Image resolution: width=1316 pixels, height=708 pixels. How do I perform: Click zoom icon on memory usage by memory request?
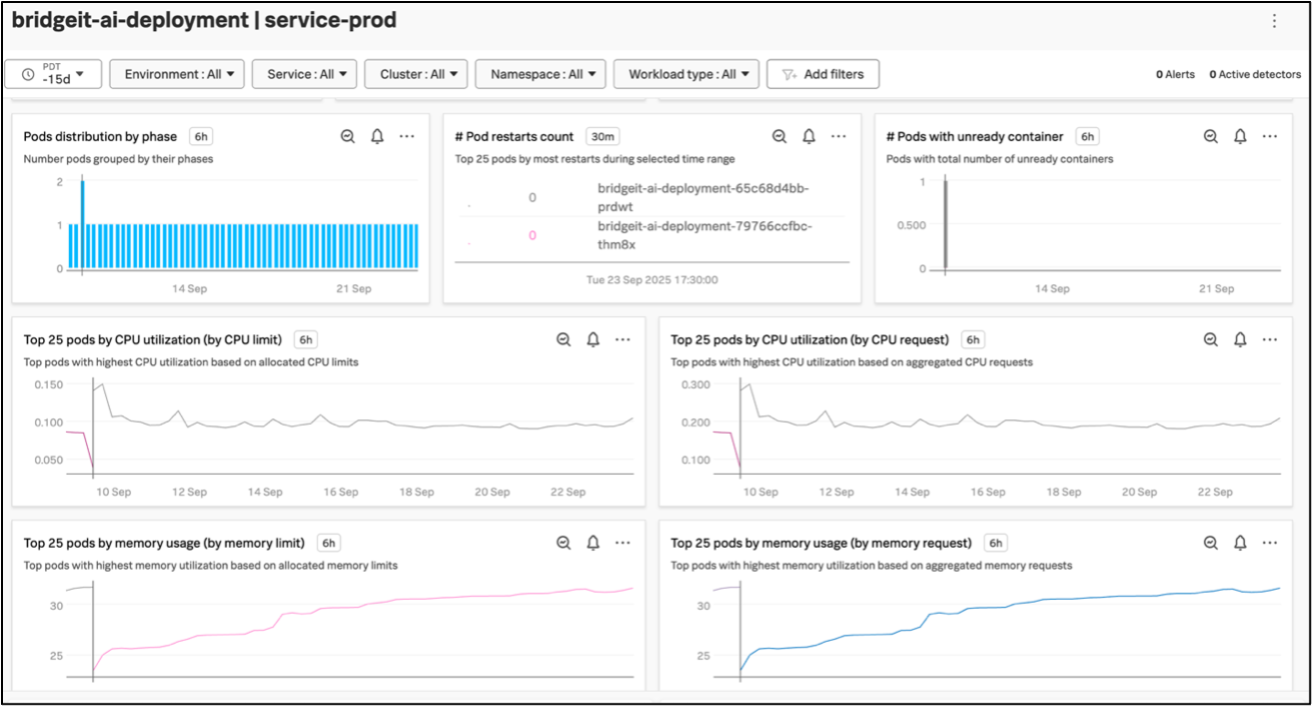click(x=1211, y=543)
